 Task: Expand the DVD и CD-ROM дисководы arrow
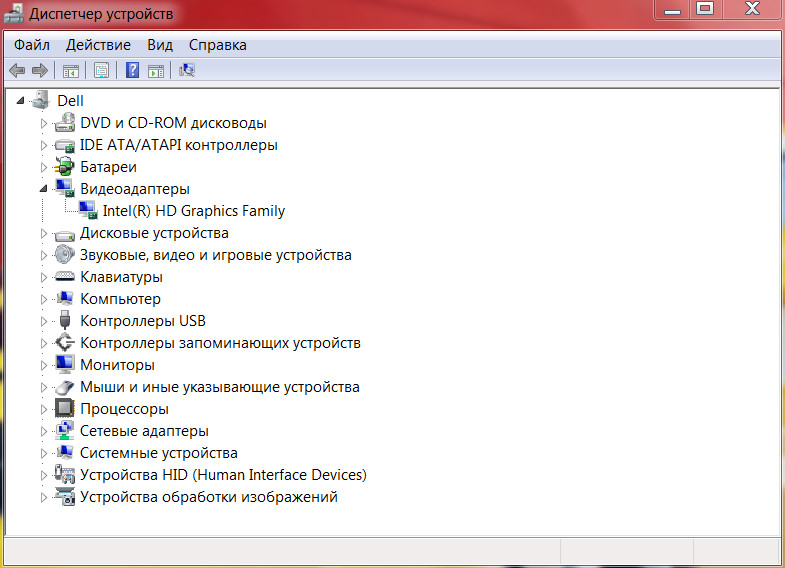click(43, 123)
